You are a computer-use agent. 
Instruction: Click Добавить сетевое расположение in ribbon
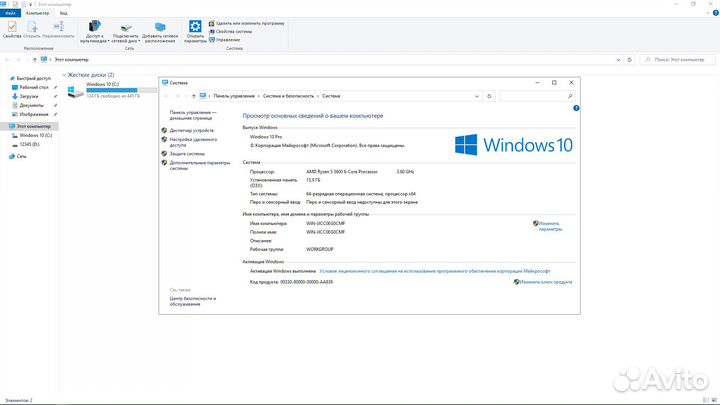point(160,32)
